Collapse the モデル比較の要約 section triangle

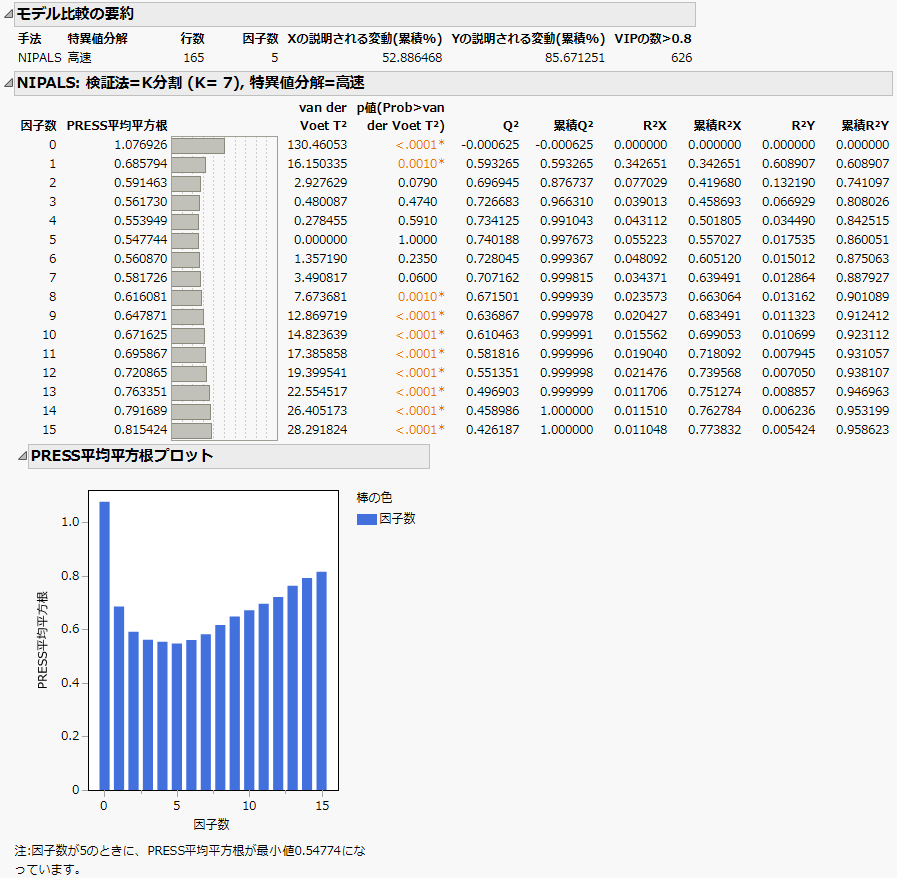coord(8,14)
